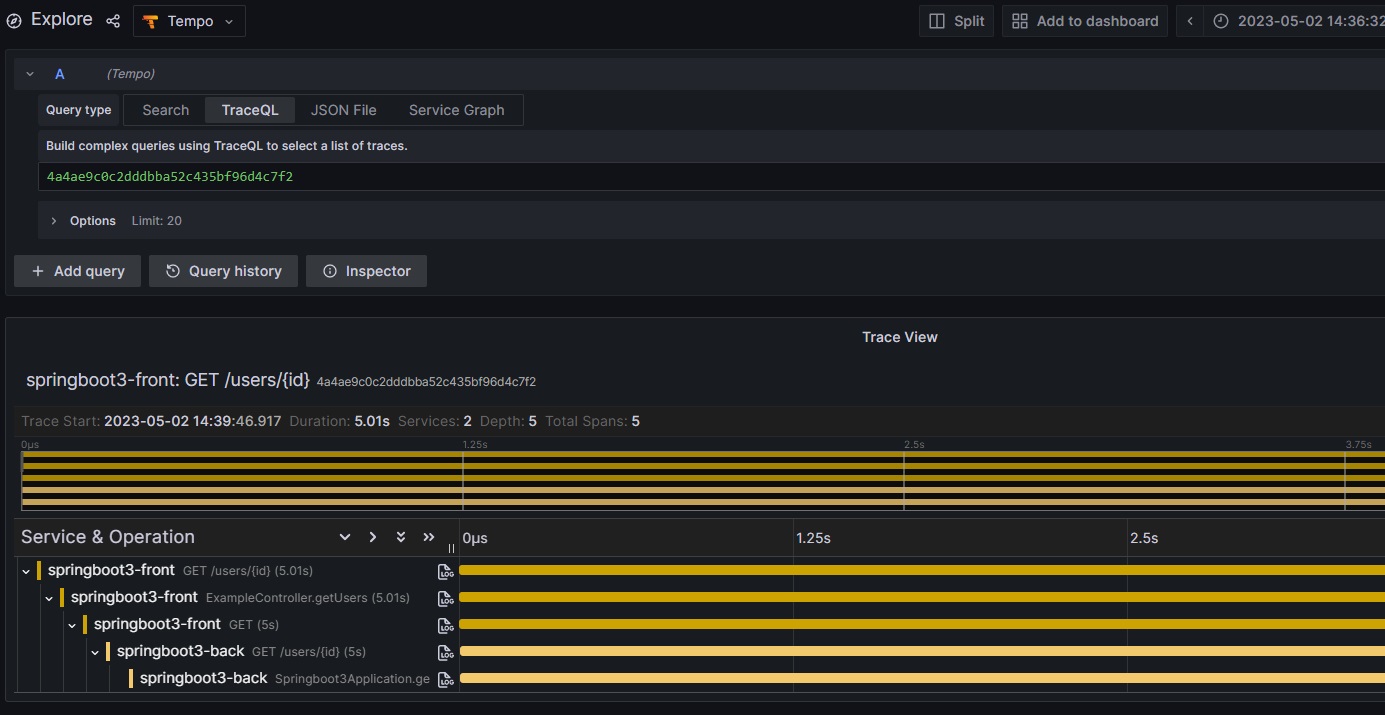Collapse one level with right chevron icon

pyautogui.click(x=373, y=537)
